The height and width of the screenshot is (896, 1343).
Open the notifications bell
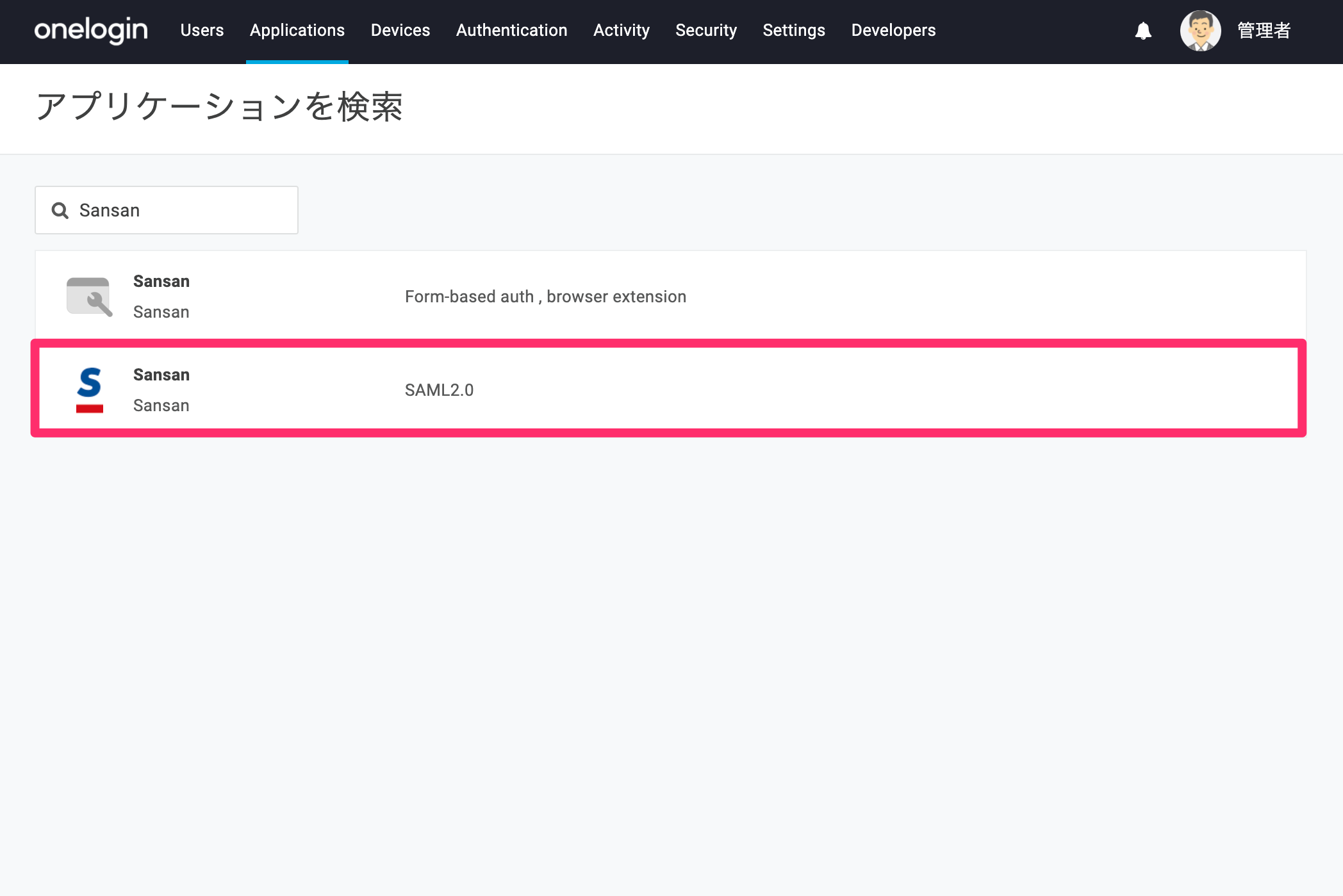pyautogui.click(x=1143, y=31)
